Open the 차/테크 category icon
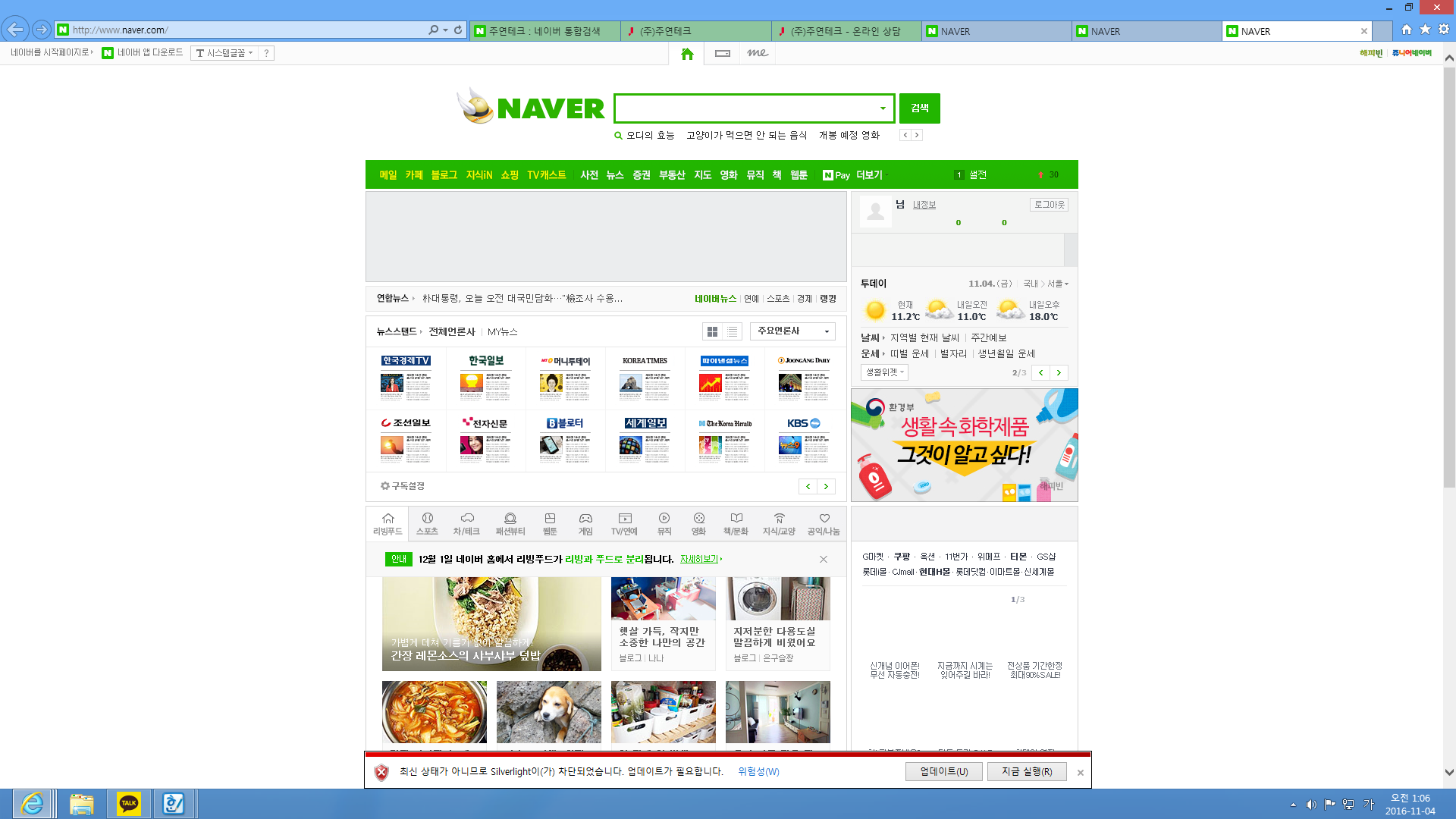 466,524
